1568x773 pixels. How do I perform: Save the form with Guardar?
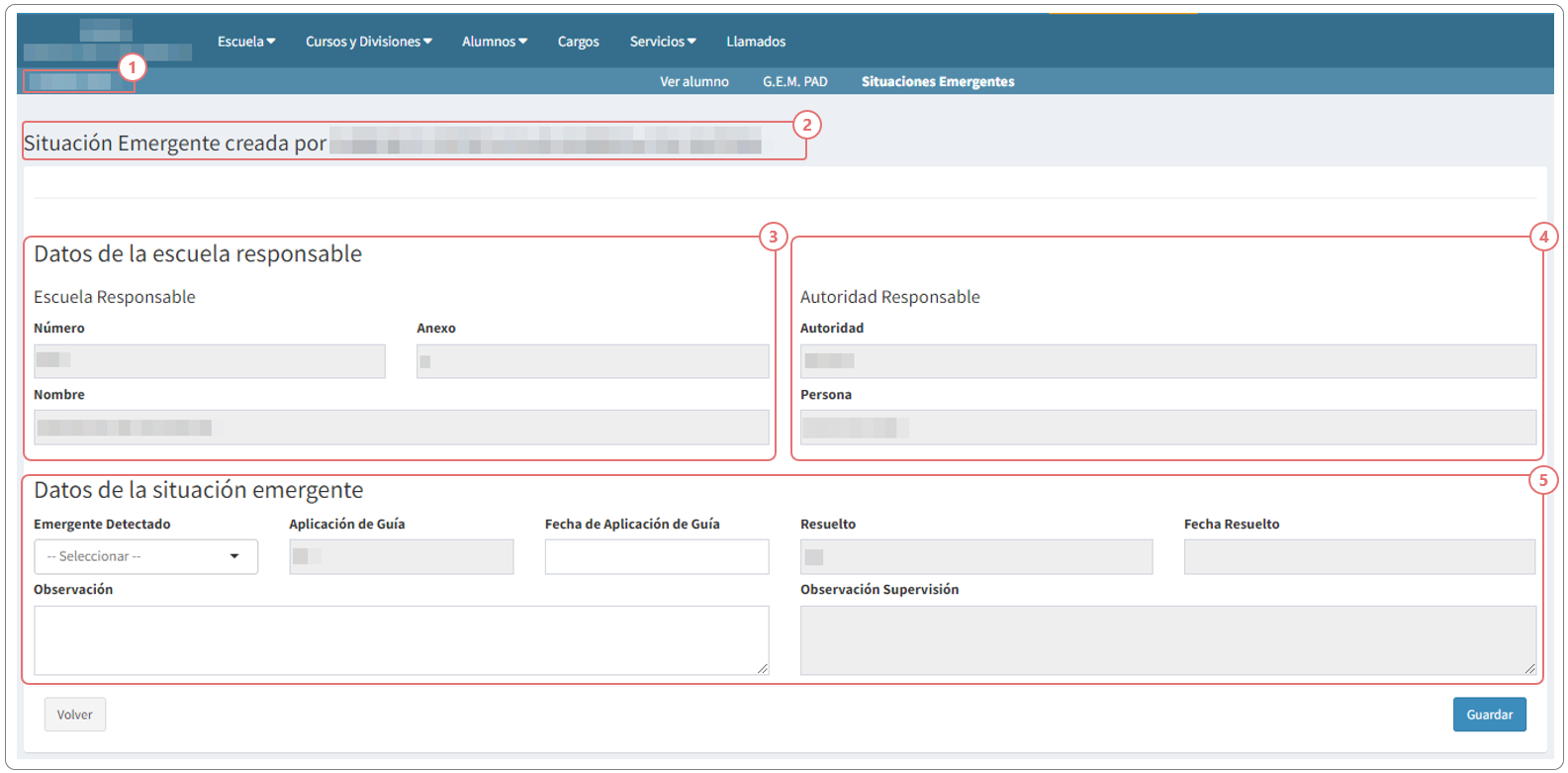[x=1489, y=715]
